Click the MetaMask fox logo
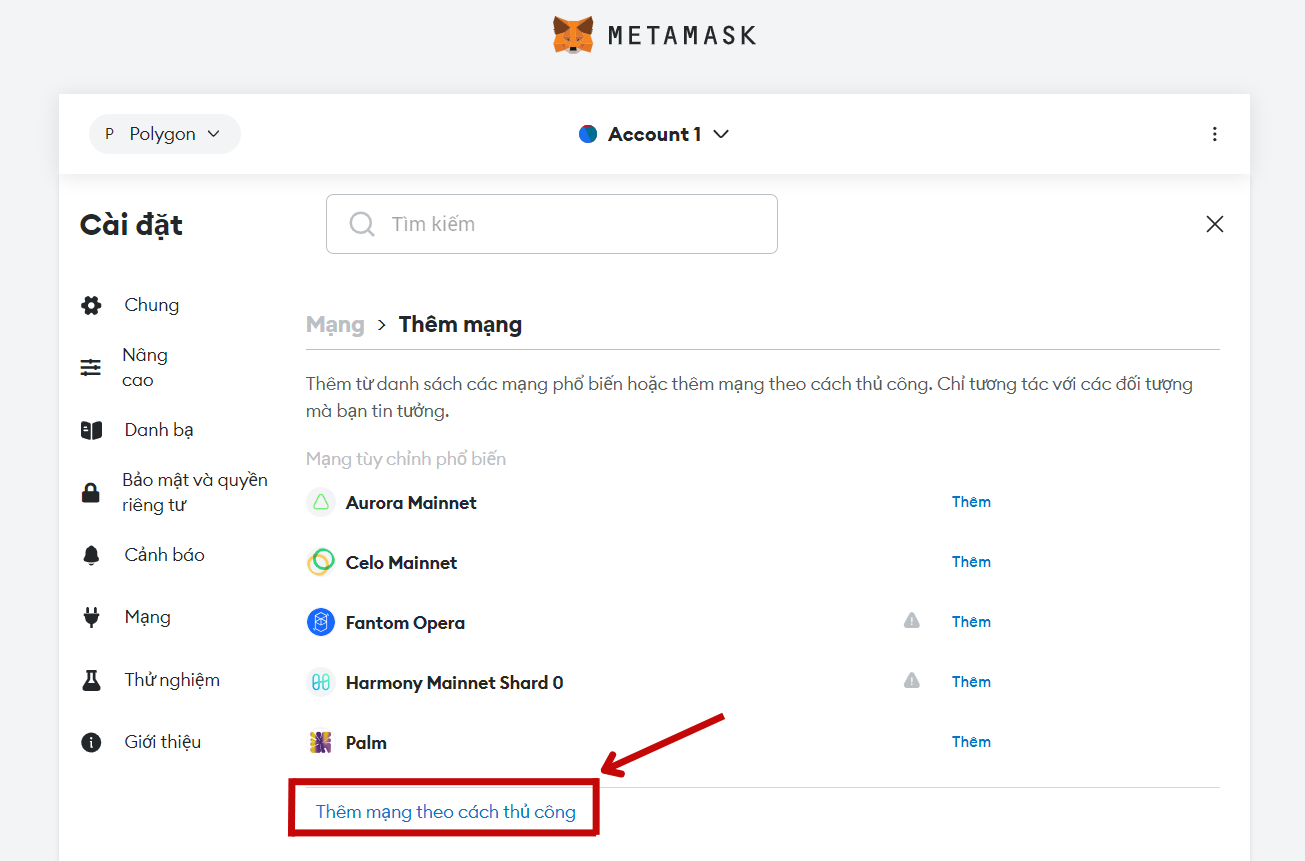 tap(573, 35)
